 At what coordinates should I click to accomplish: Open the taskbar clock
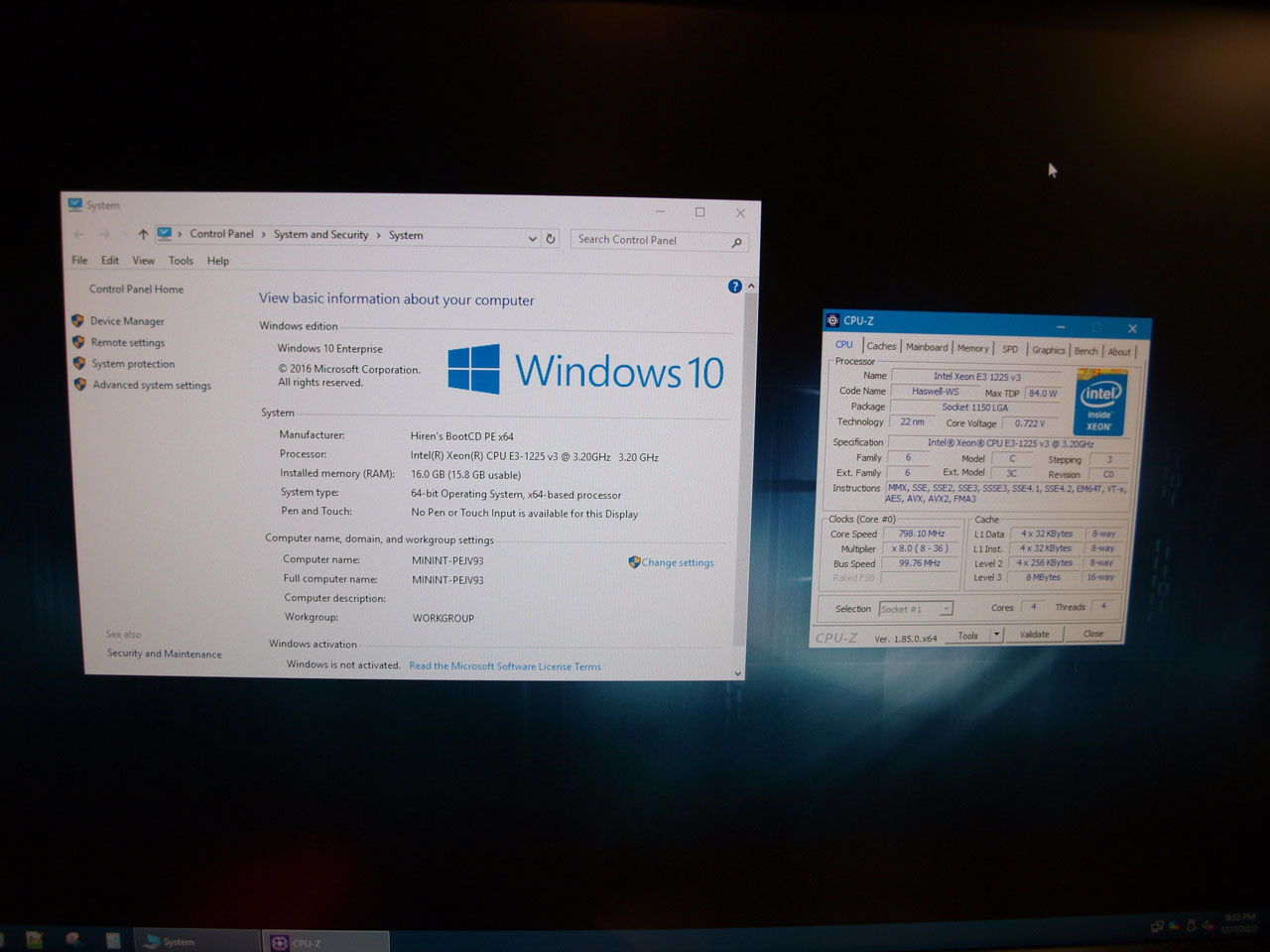coord(1240,923)
